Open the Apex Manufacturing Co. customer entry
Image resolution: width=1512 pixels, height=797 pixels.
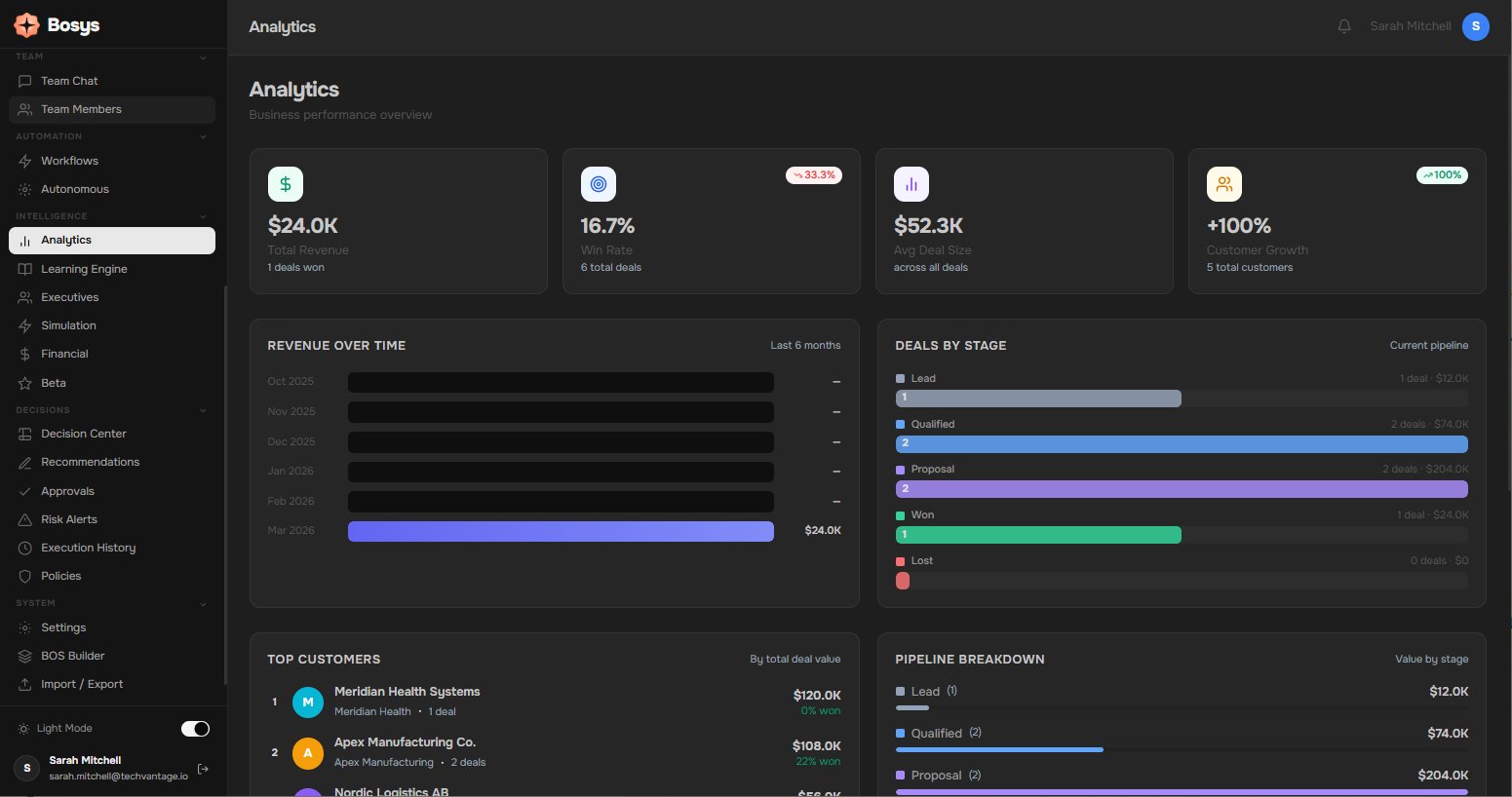click(405, 742)
